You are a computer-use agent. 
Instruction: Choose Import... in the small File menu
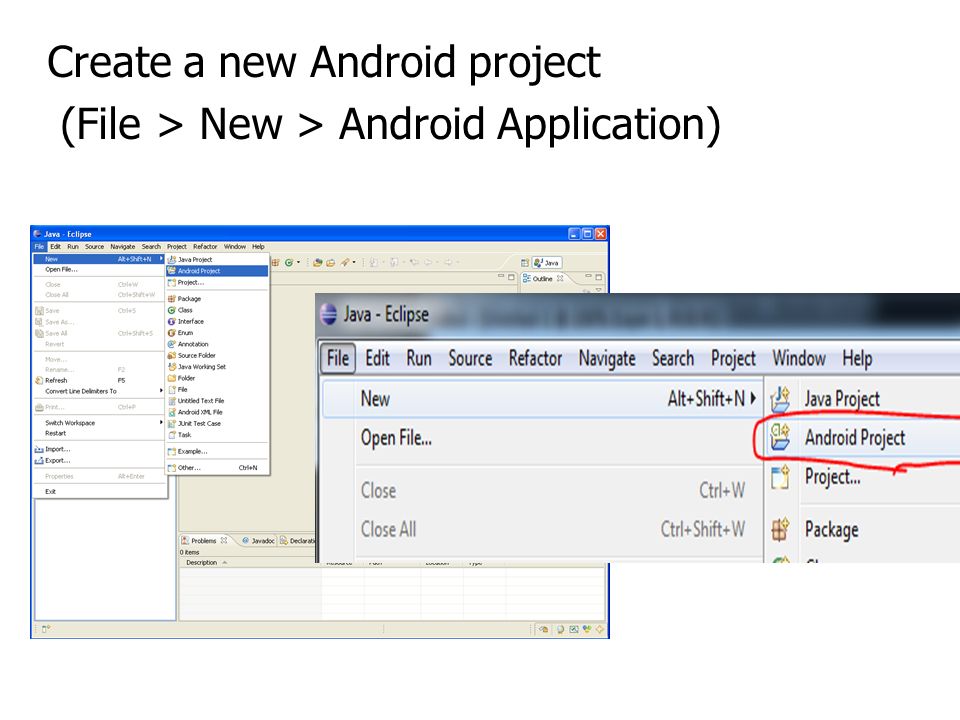coord(99,449)
